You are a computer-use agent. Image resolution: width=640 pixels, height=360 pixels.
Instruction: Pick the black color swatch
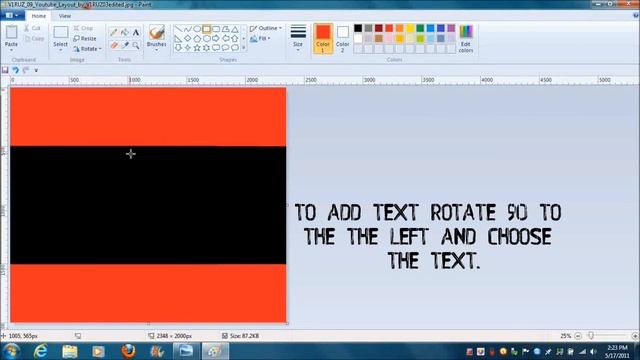pos(358,28)
